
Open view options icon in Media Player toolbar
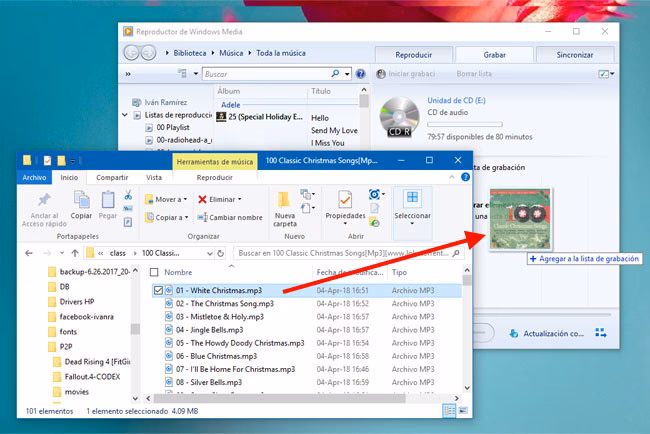(182, 74)
